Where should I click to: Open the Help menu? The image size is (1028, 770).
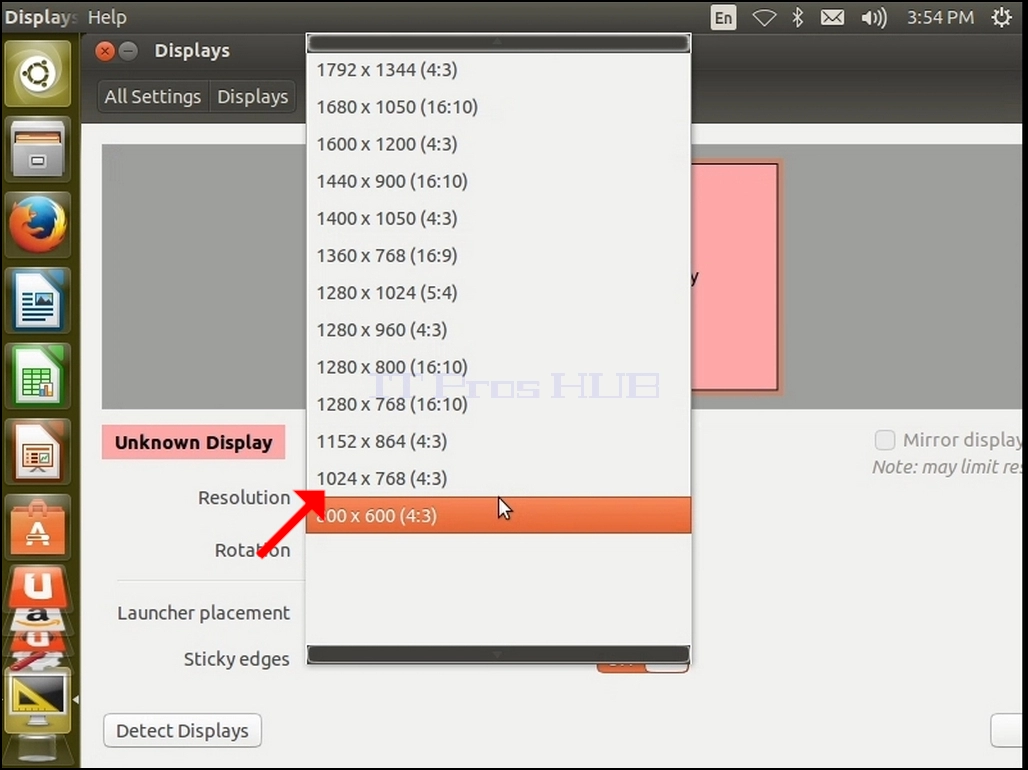(107, 17)
